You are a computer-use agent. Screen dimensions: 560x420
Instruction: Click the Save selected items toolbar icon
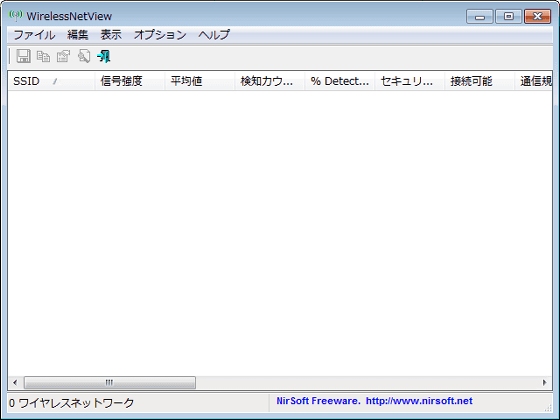tap(24, 56)
